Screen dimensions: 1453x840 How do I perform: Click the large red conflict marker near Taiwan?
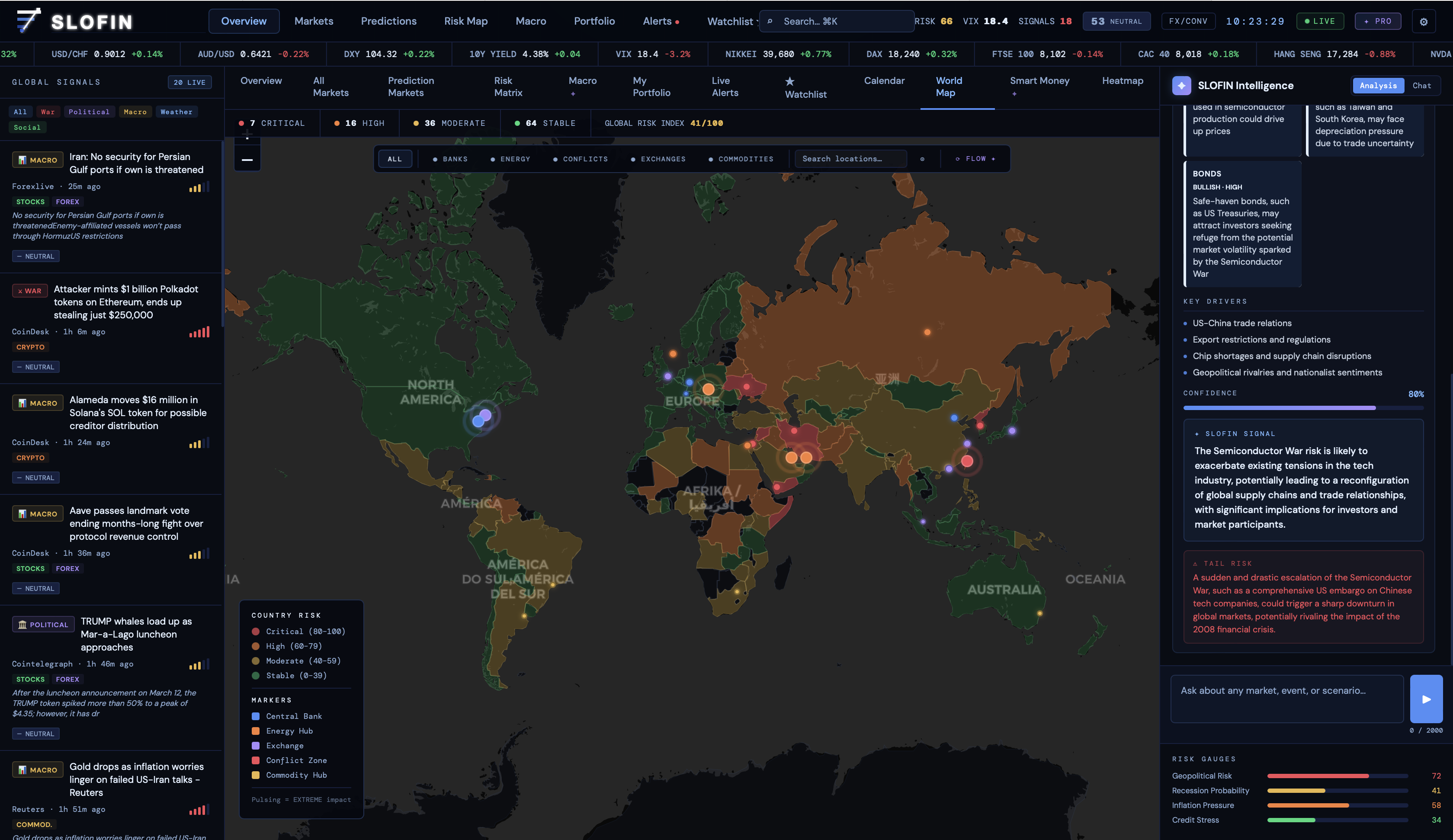[967, 461]
